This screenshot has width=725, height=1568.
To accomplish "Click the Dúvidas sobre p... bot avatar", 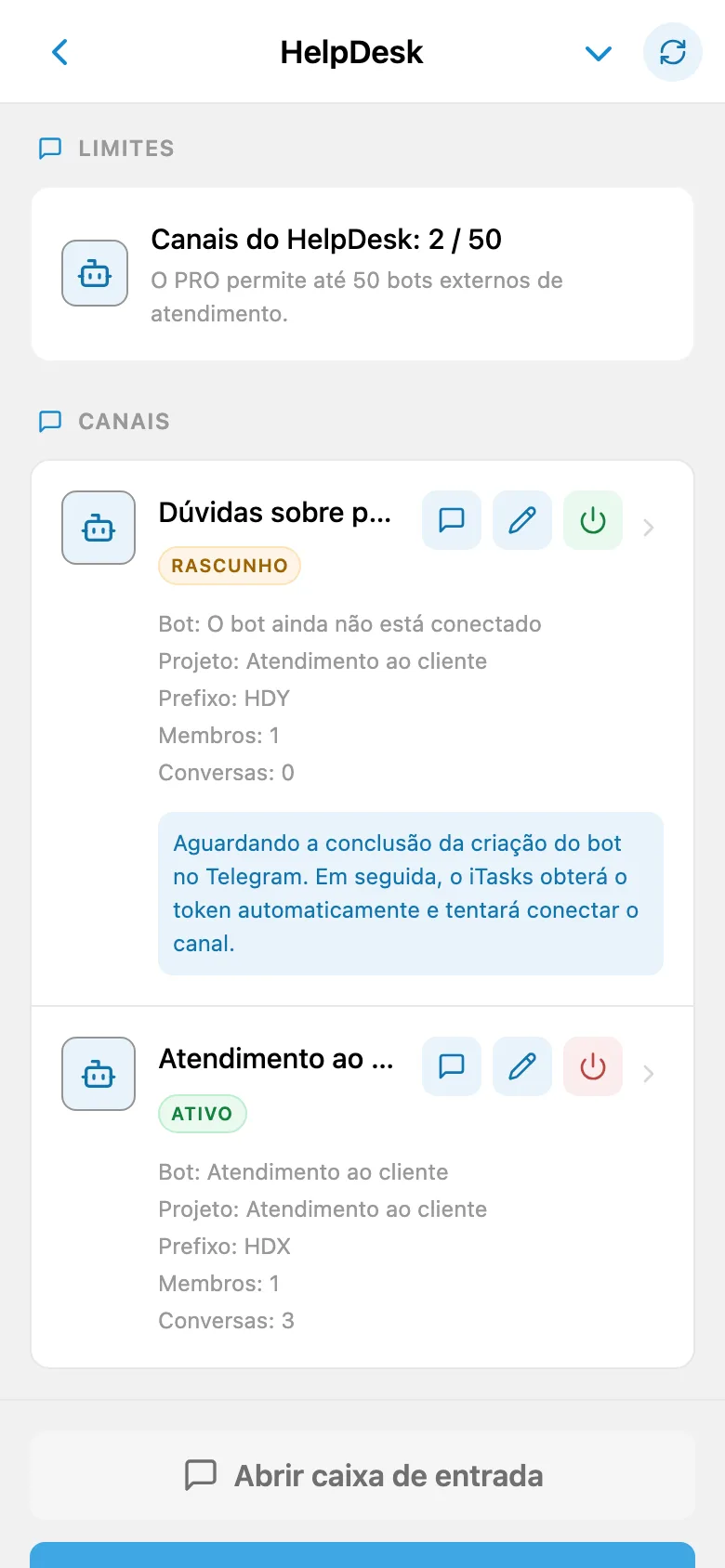I will (x=99, y=528).
